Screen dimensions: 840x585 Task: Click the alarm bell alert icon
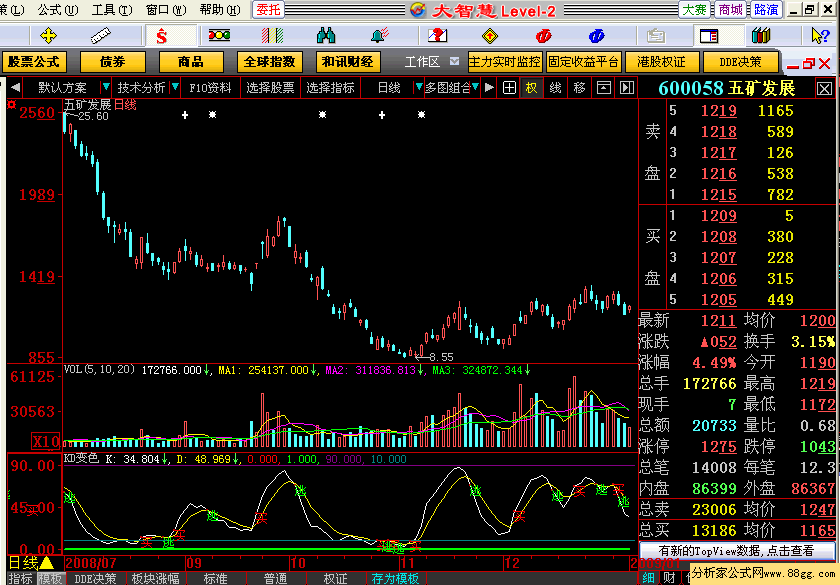click(380, 35)
